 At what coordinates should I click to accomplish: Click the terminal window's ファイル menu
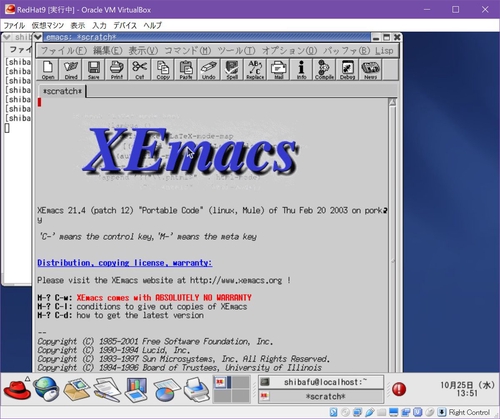[20, 50]
